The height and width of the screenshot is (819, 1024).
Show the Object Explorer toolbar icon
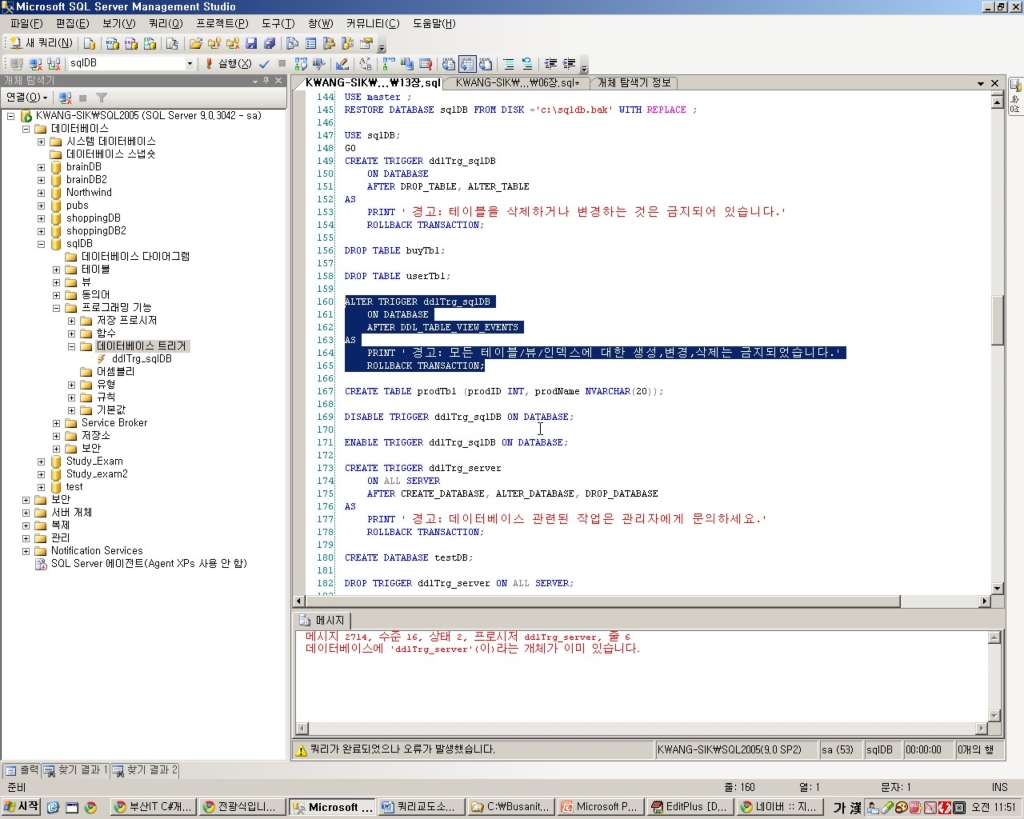click(329, 44)
